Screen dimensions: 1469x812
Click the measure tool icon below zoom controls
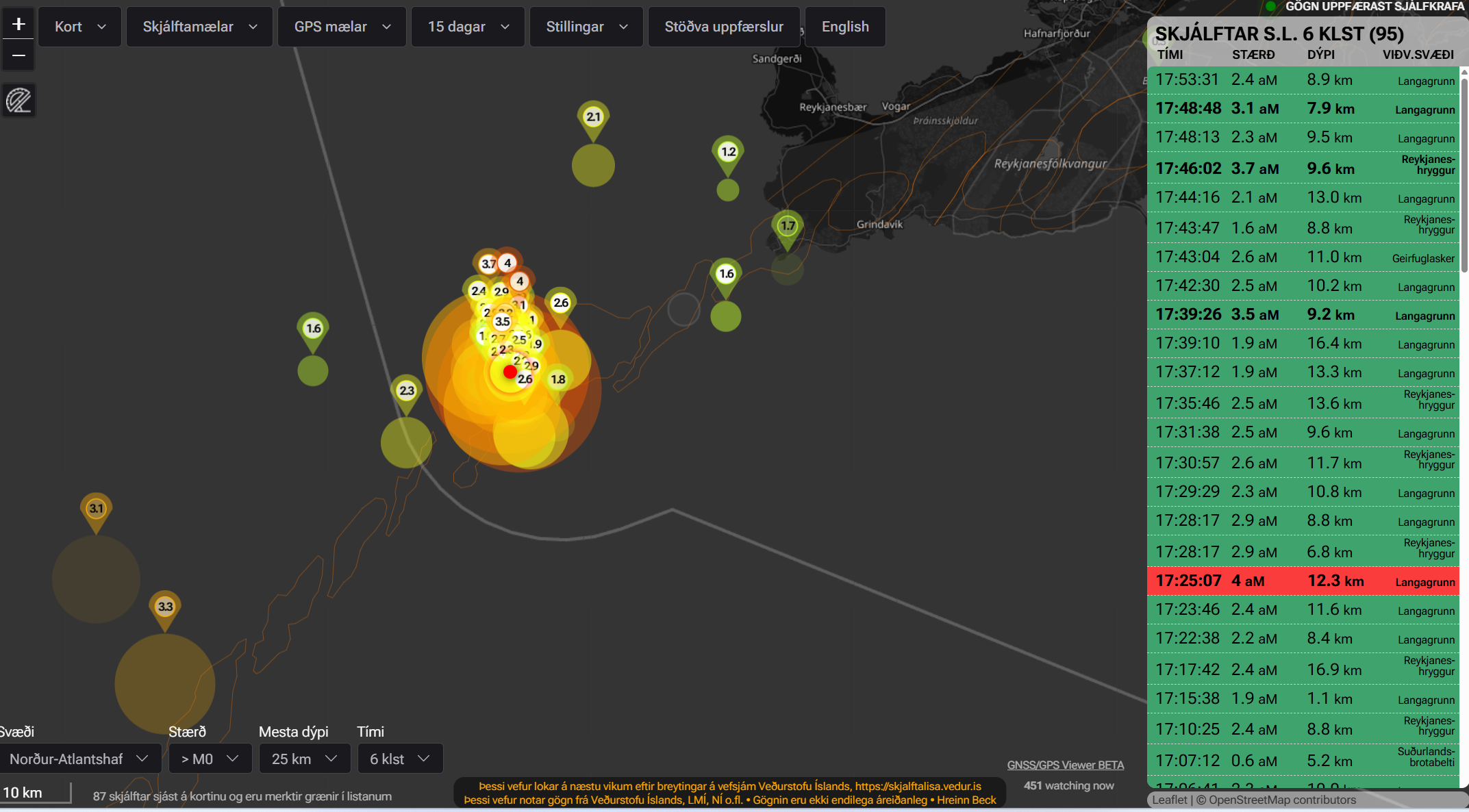(19, 101)
